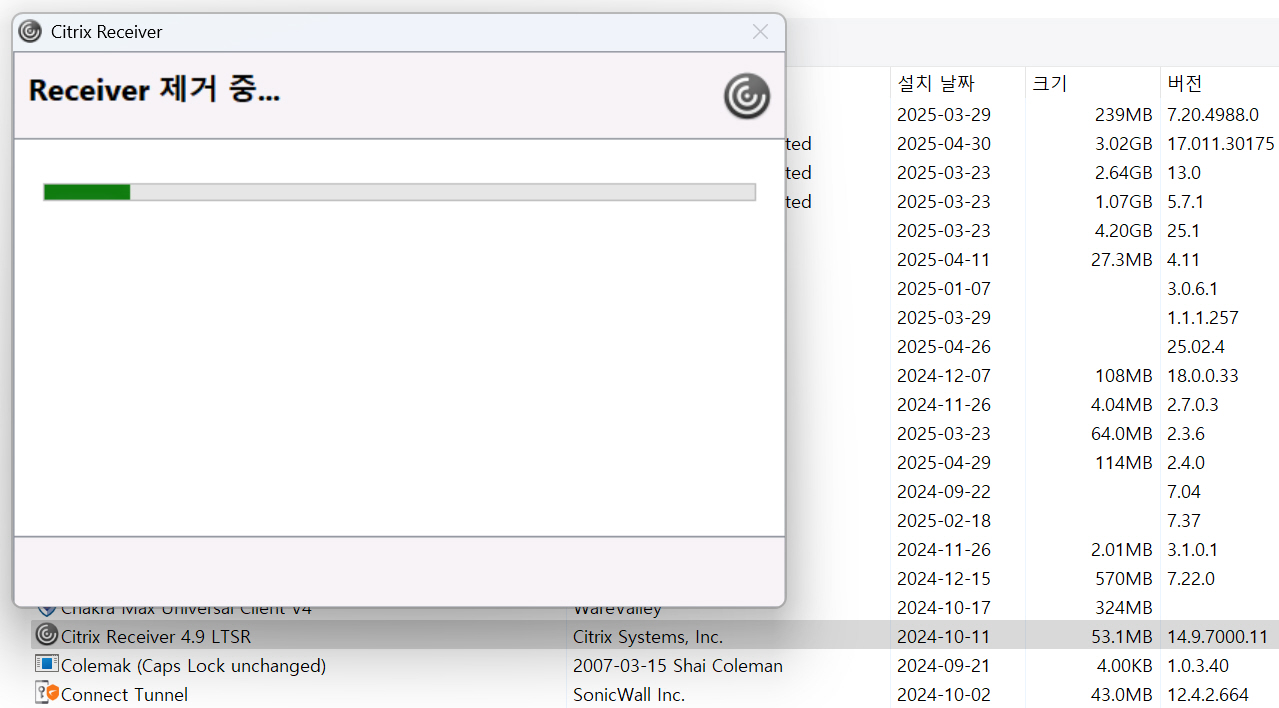Click the Citrix Systems, Inc. publisher cell
This screenshot has width=1279, height=708.
point(648,636)
